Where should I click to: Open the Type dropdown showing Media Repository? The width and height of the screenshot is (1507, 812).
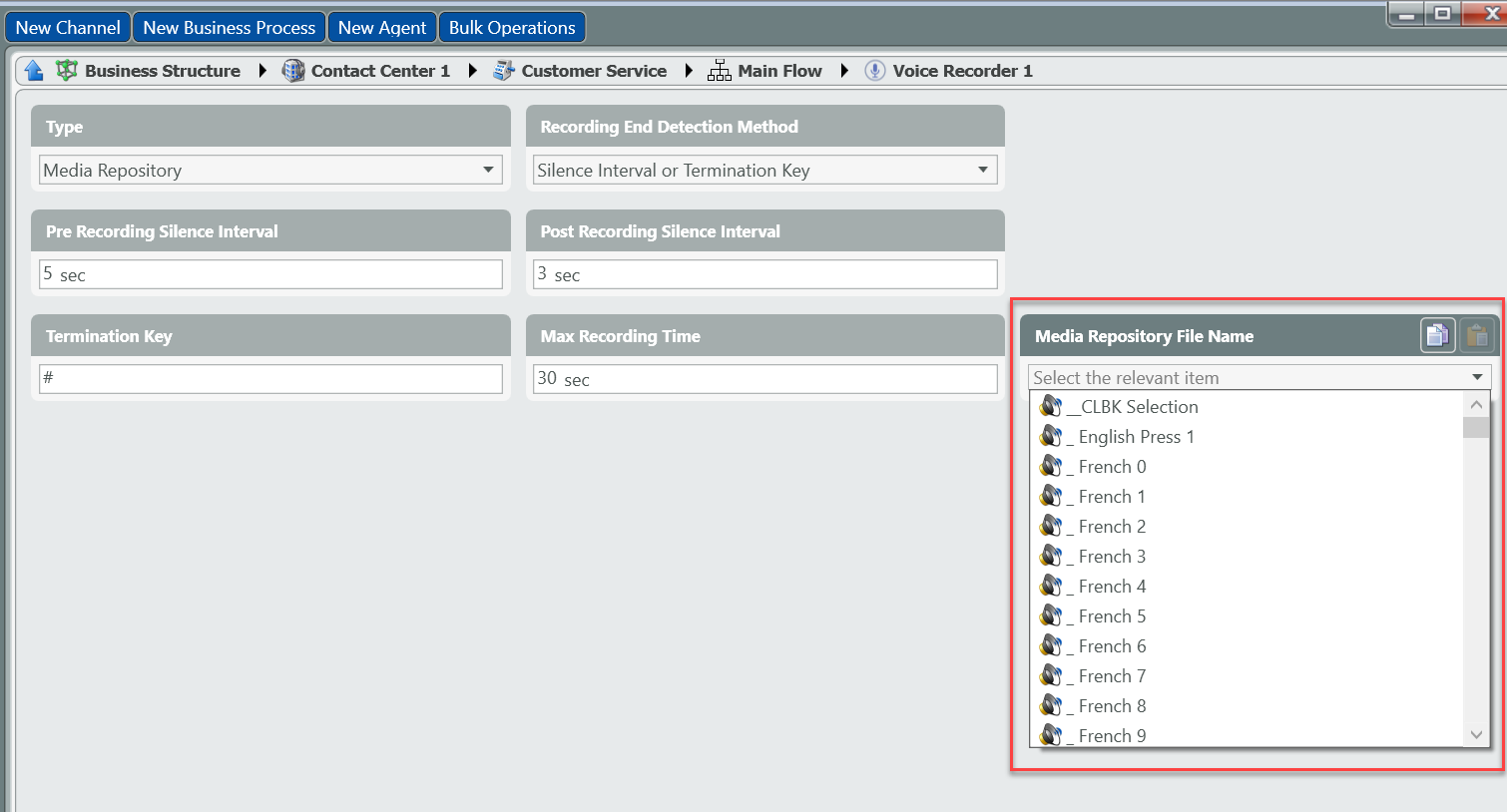tap(488, 170)
